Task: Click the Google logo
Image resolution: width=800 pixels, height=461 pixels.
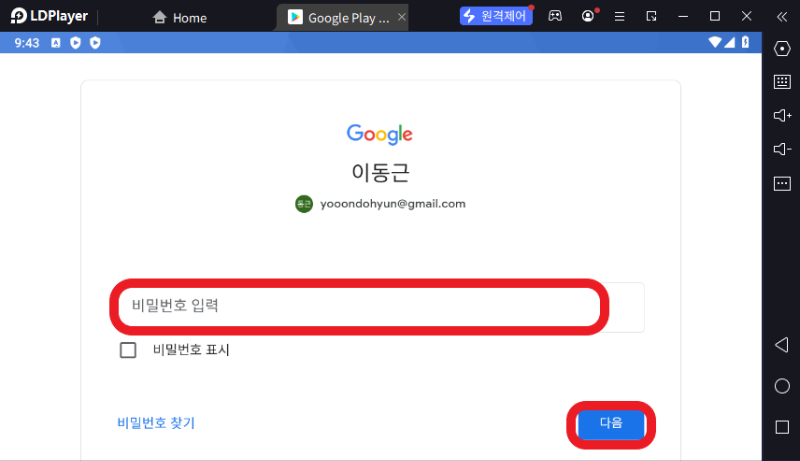Action: pos(380,134)
